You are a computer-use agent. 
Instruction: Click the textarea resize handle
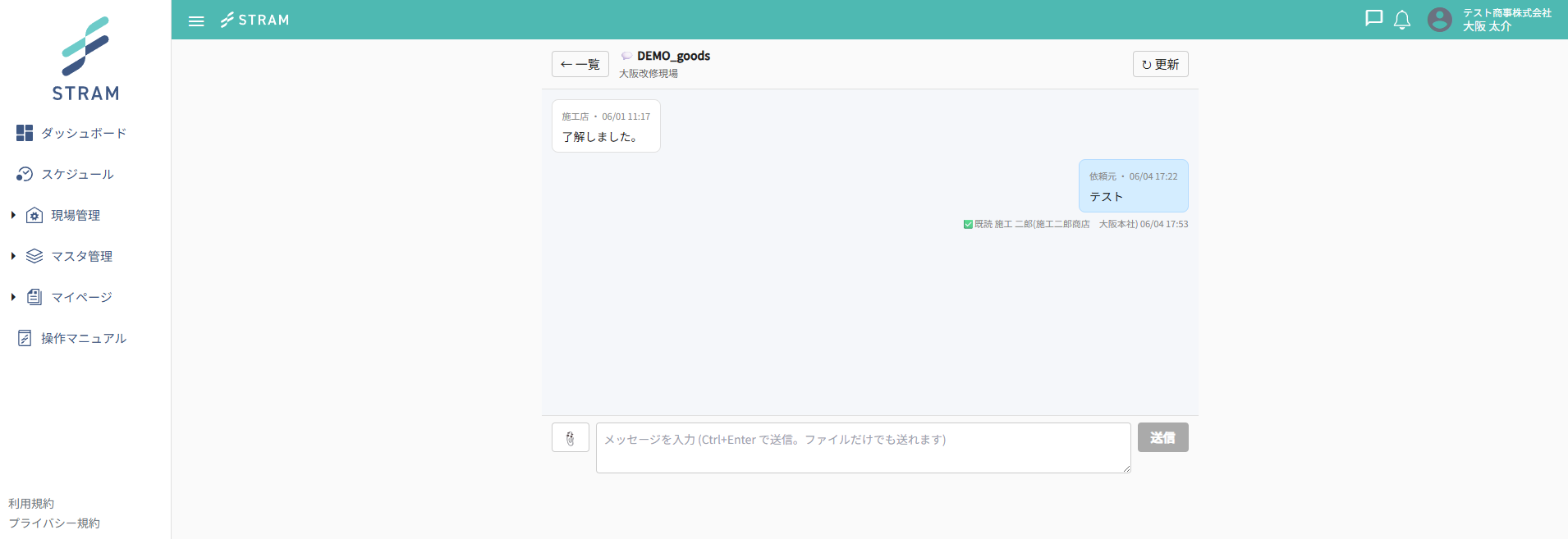(x=1126, y=468)
